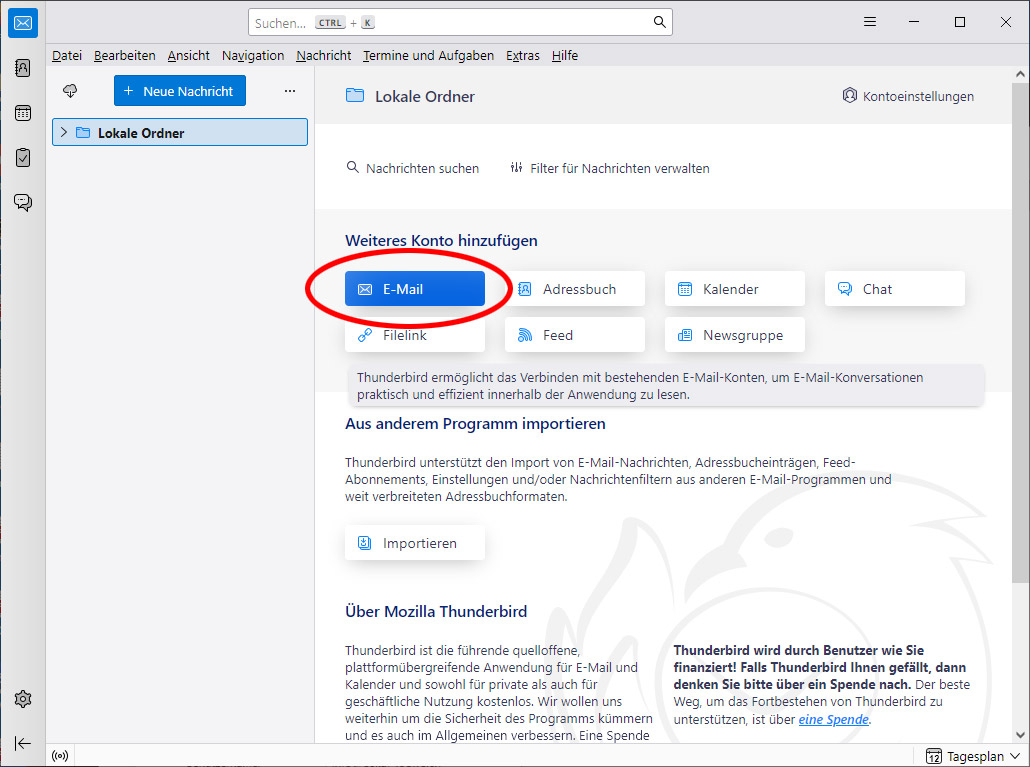The image size is (1030, 767).
Task: Open Filter für Nachrichten verwalten
Action: click(x=610, y=168)
